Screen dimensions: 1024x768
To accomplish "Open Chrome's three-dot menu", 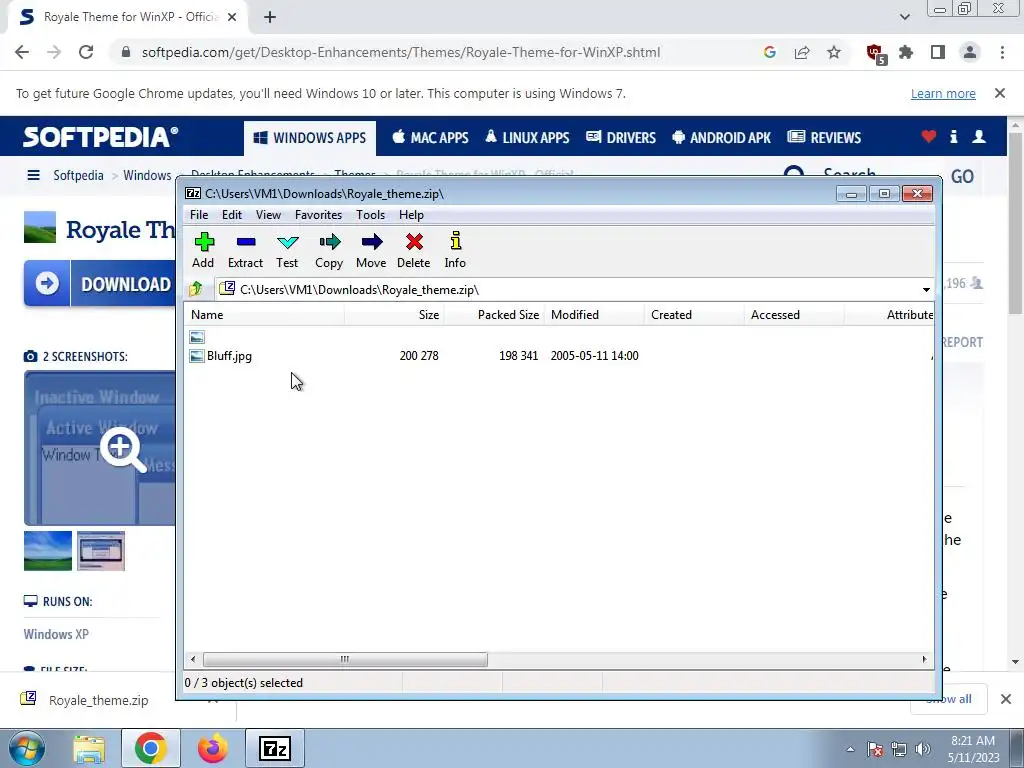I will [x=1002, y=52].
